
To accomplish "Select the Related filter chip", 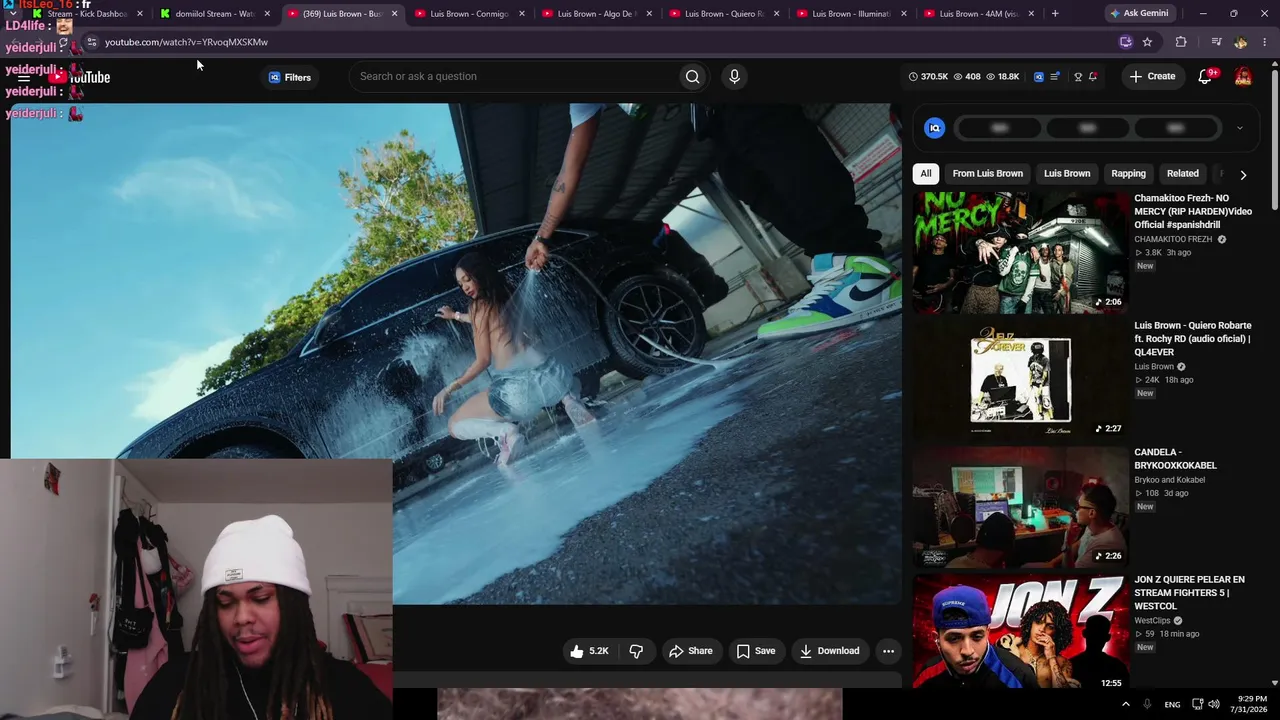I will click(1182, 174).
